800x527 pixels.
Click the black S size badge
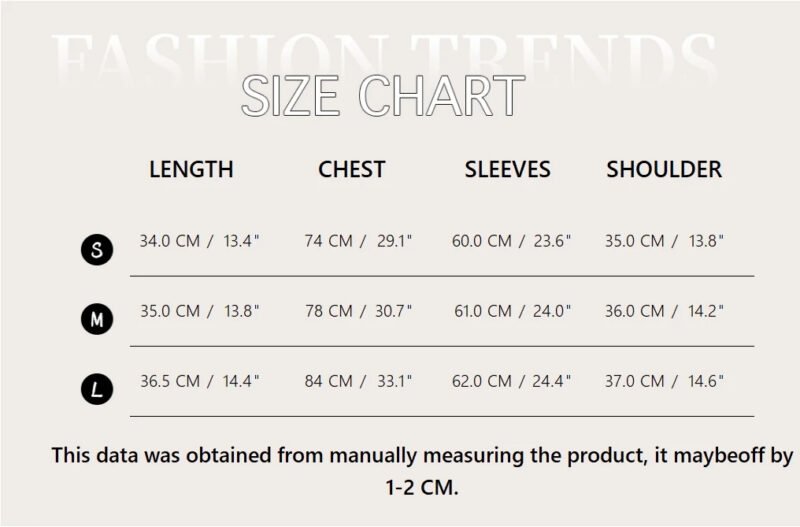point(97,249)
